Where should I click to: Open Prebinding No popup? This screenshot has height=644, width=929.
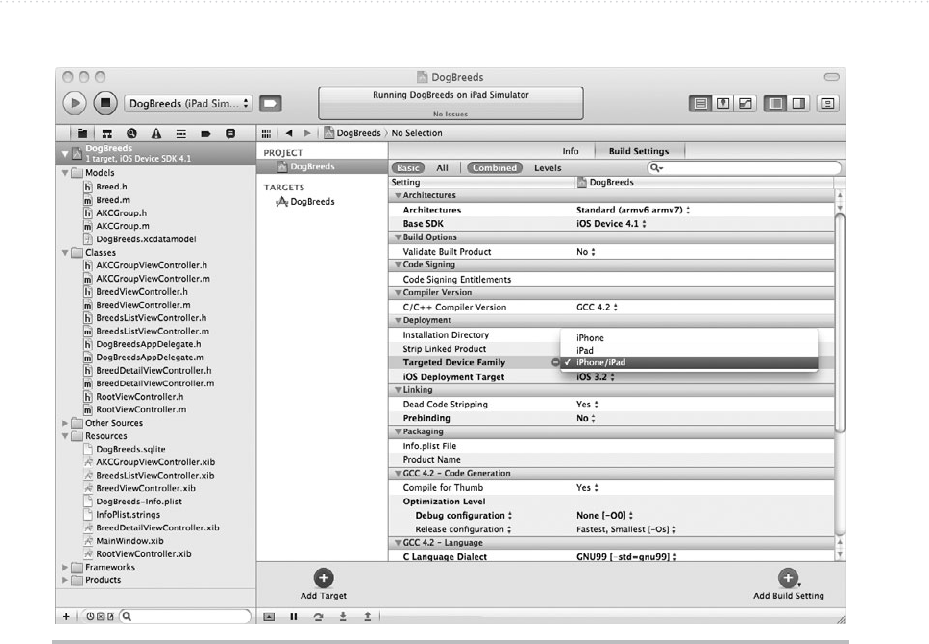(x=586, y=418)
